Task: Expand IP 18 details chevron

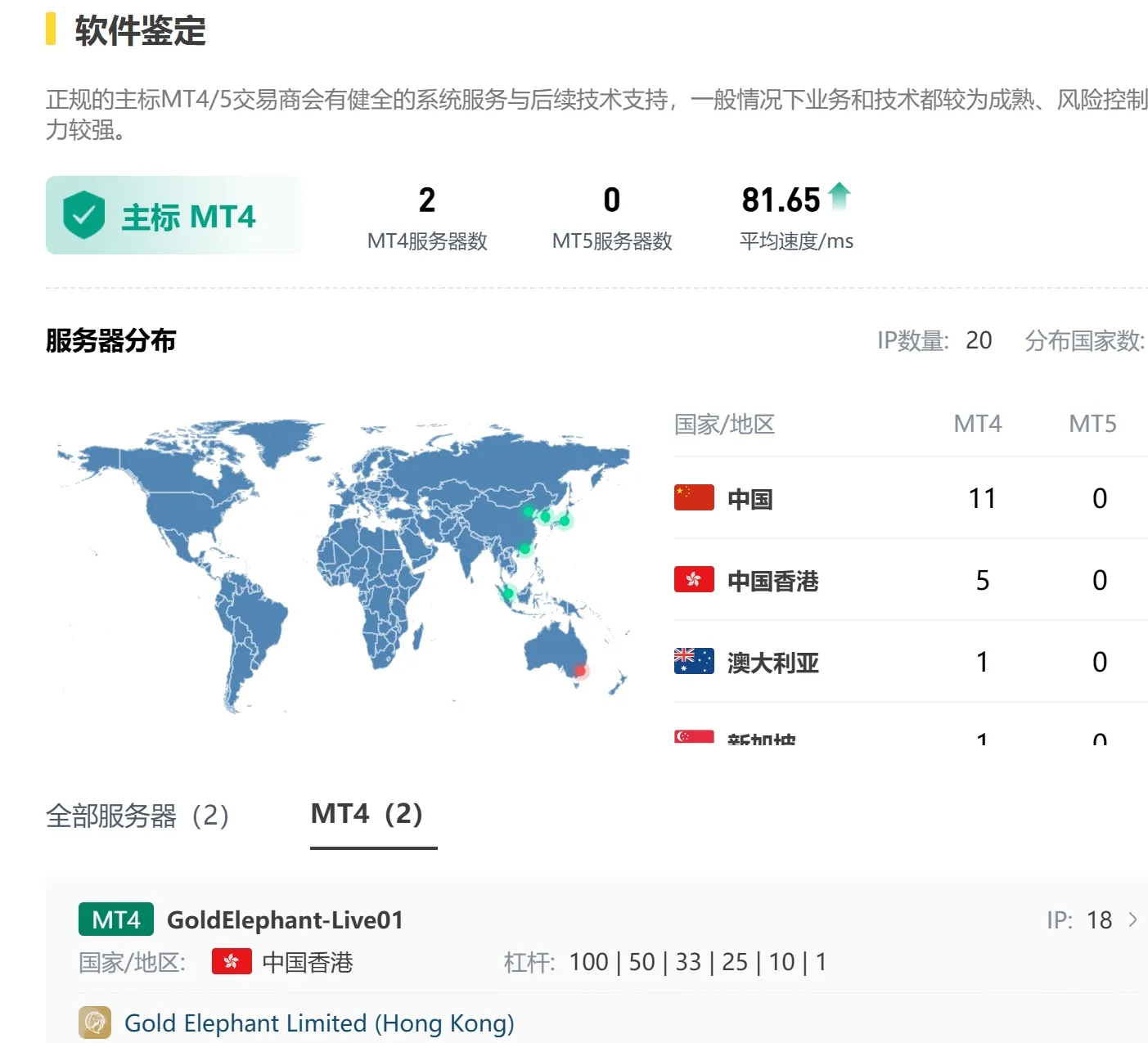Action: coord(1133,919)
